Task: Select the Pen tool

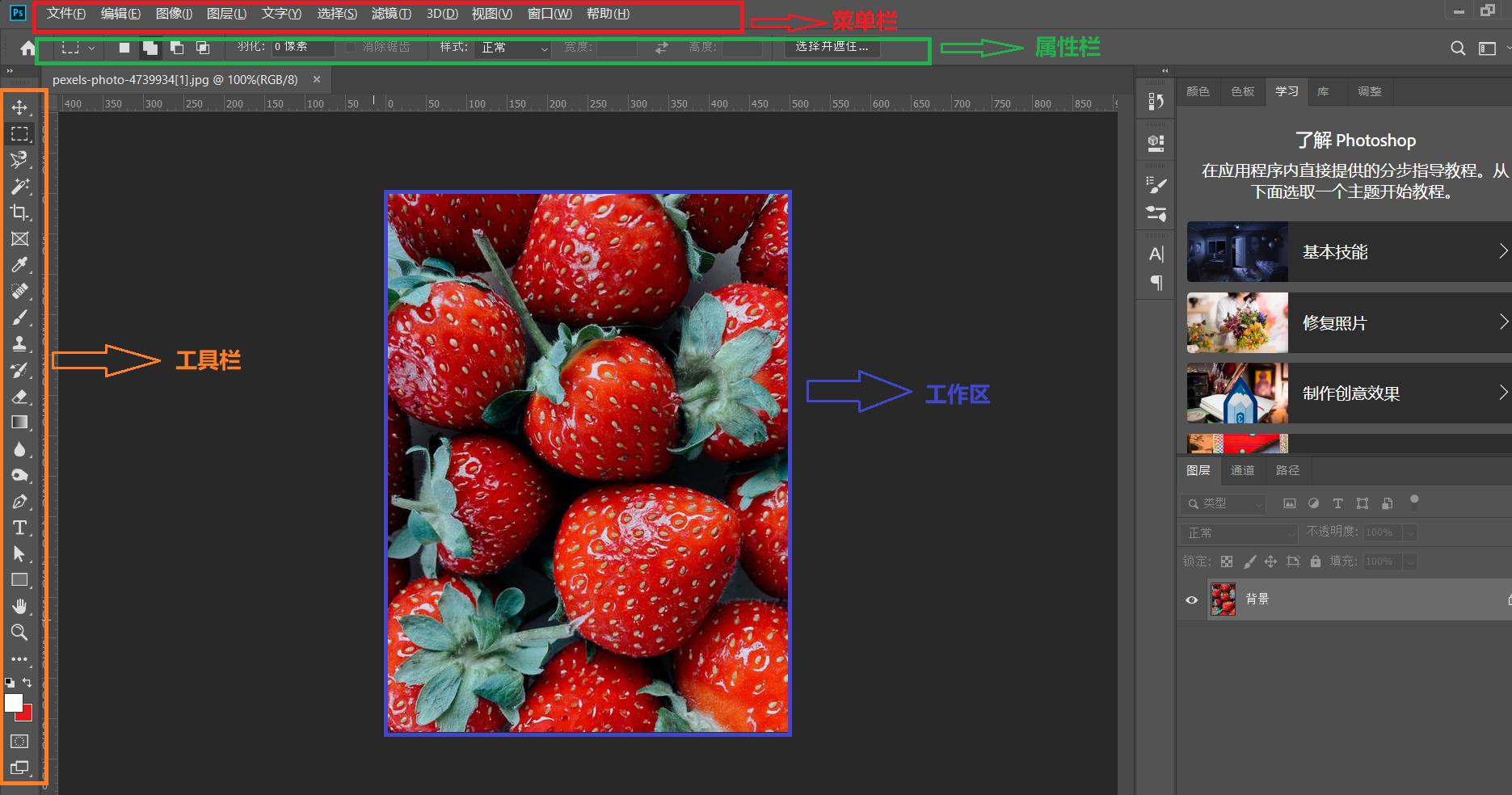Action: click(x=19, y=502)
